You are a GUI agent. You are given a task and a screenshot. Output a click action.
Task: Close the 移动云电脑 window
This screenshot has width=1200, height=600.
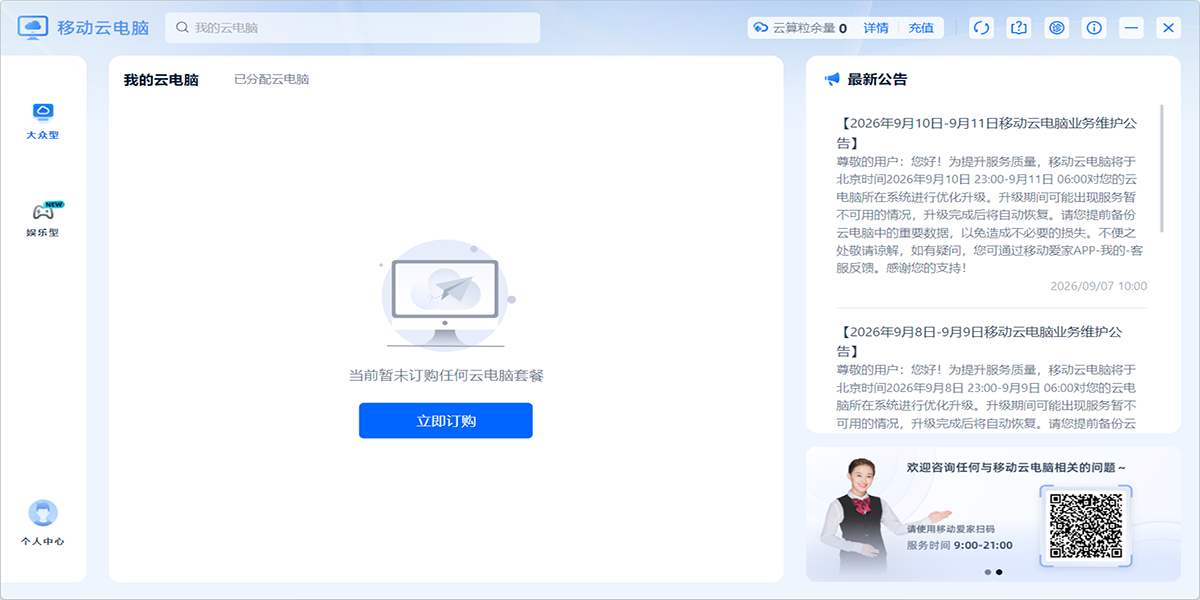(1168, 28)
